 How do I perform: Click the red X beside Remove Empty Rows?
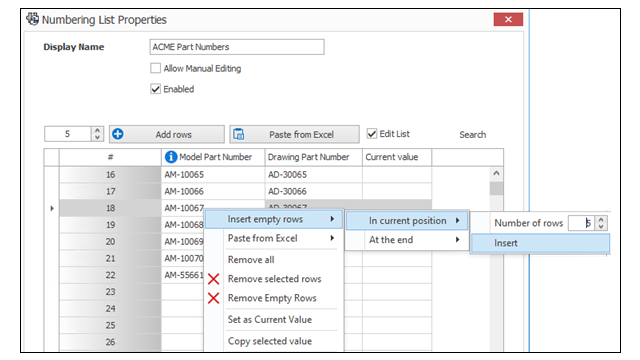coord(213,298)
